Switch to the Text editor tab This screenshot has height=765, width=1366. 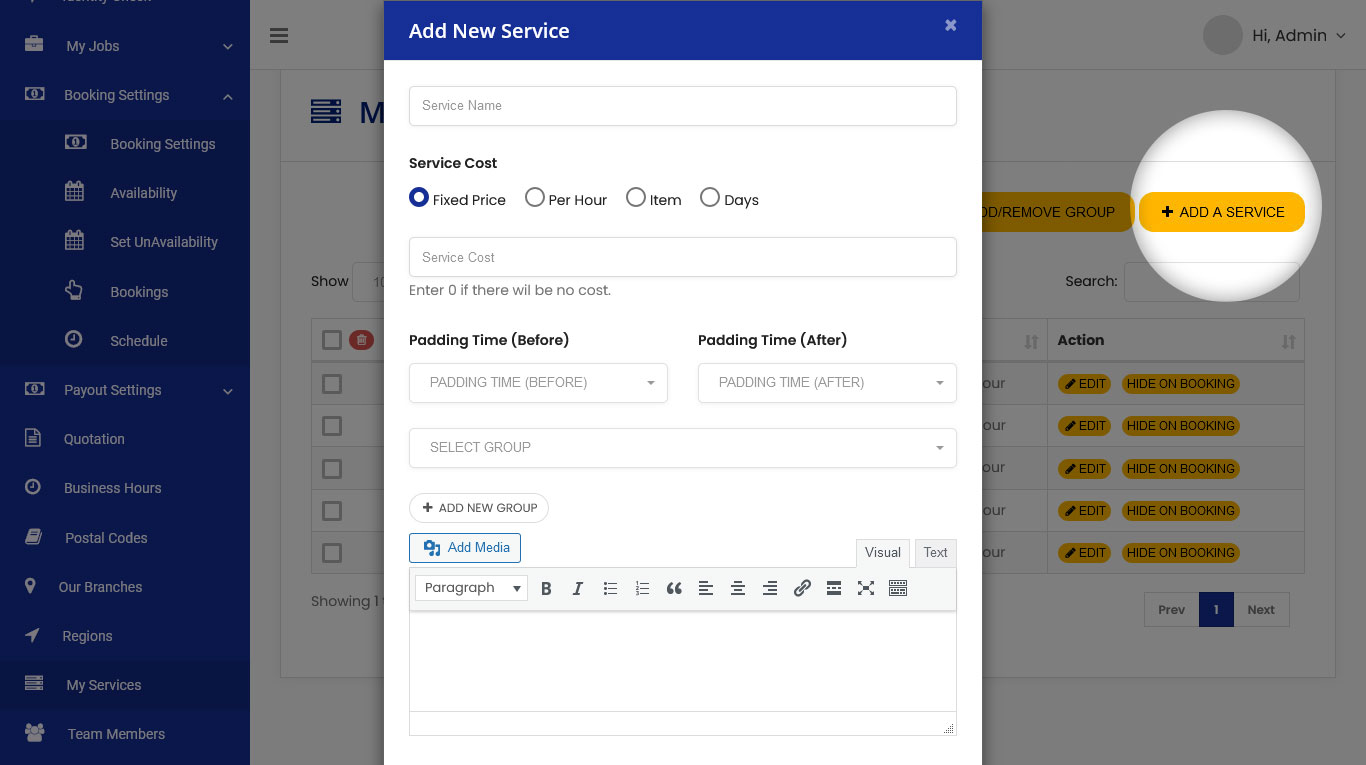point(935,553)
